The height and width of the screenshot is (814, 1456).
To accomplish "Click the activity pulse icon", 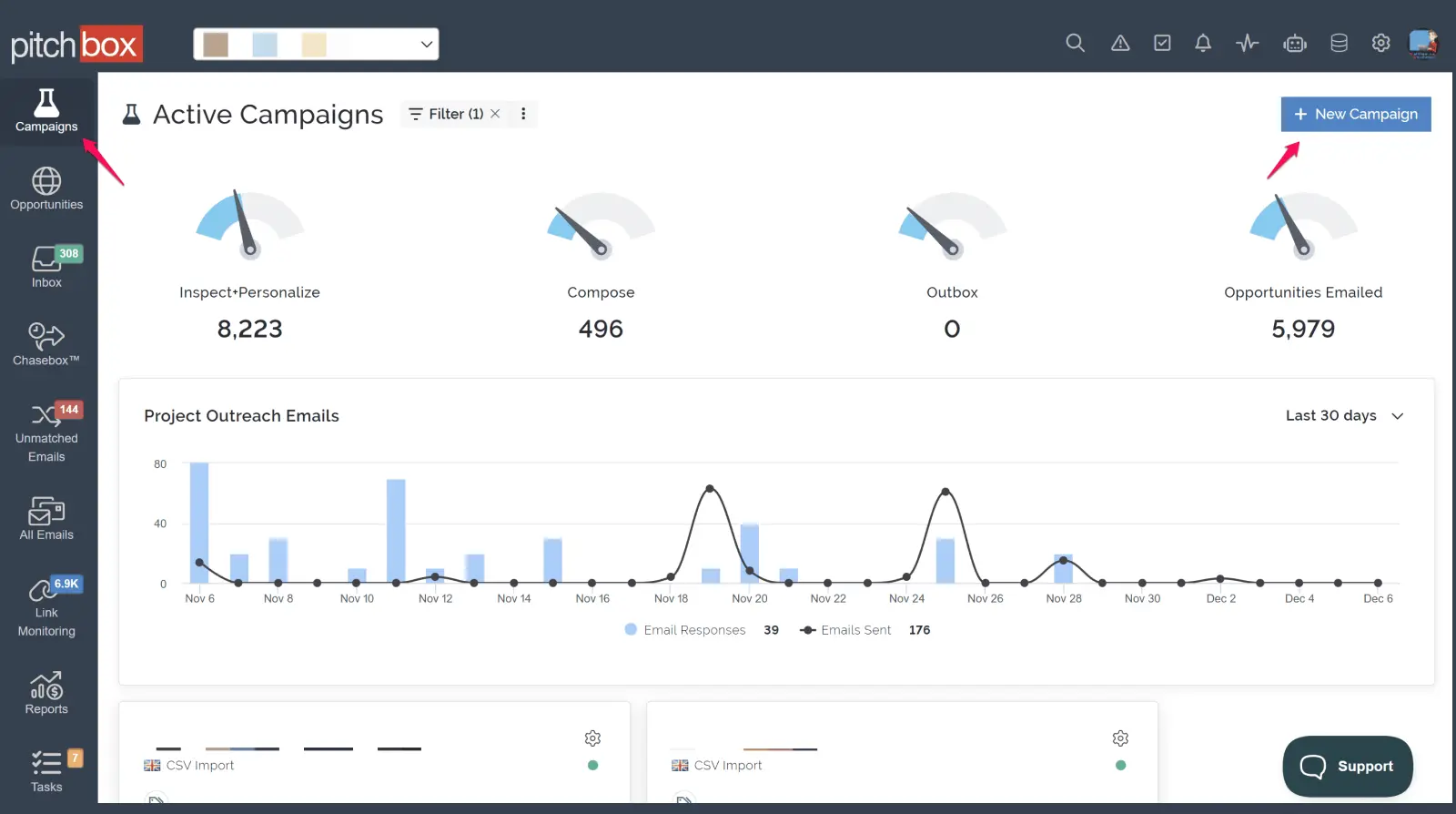I will (x=1247, y=43).
